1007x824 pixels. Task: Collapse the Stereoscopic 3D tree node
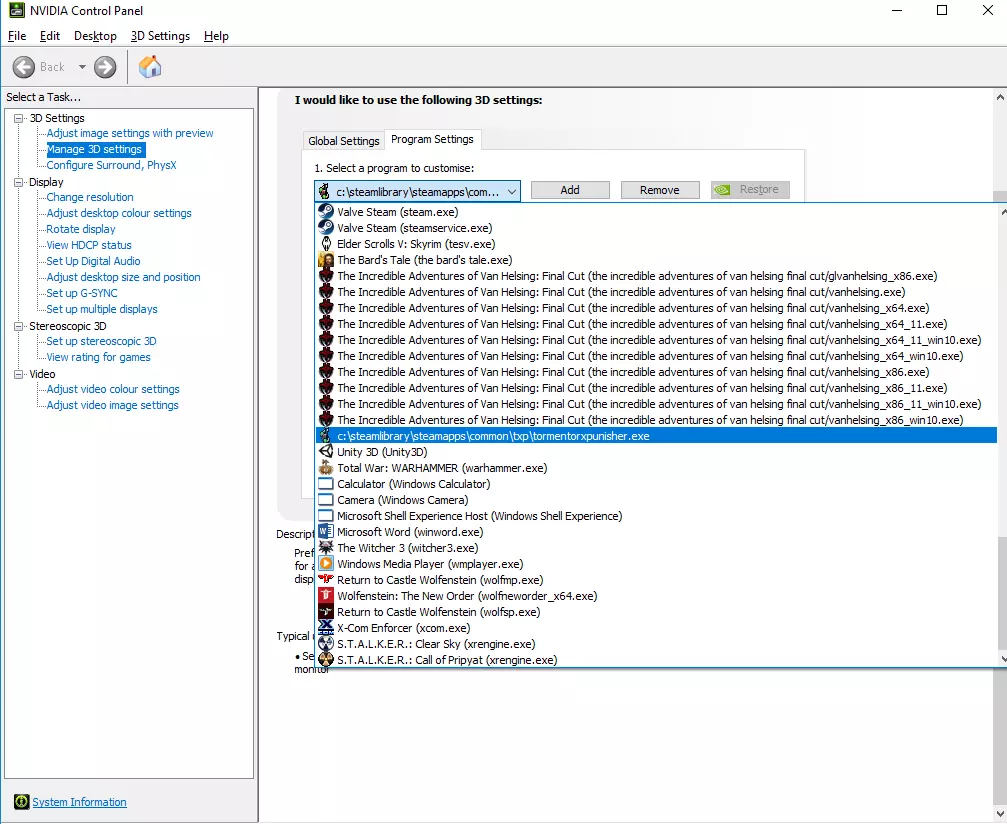tap(19, 326)
